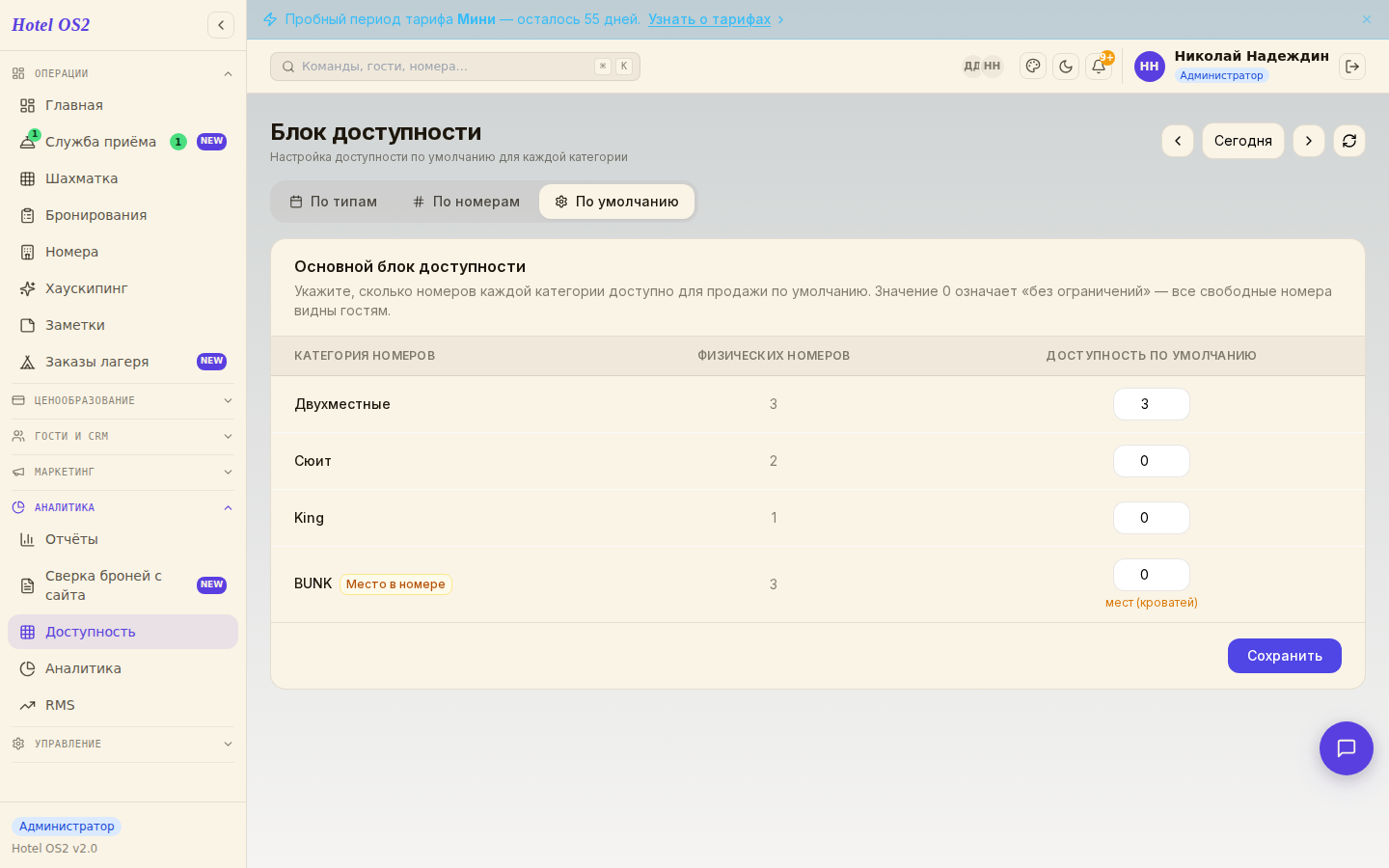This screenshot has width=1389, height=868.
Task: Collapse the sidebar with the chevron button
Action: point(221,25)
